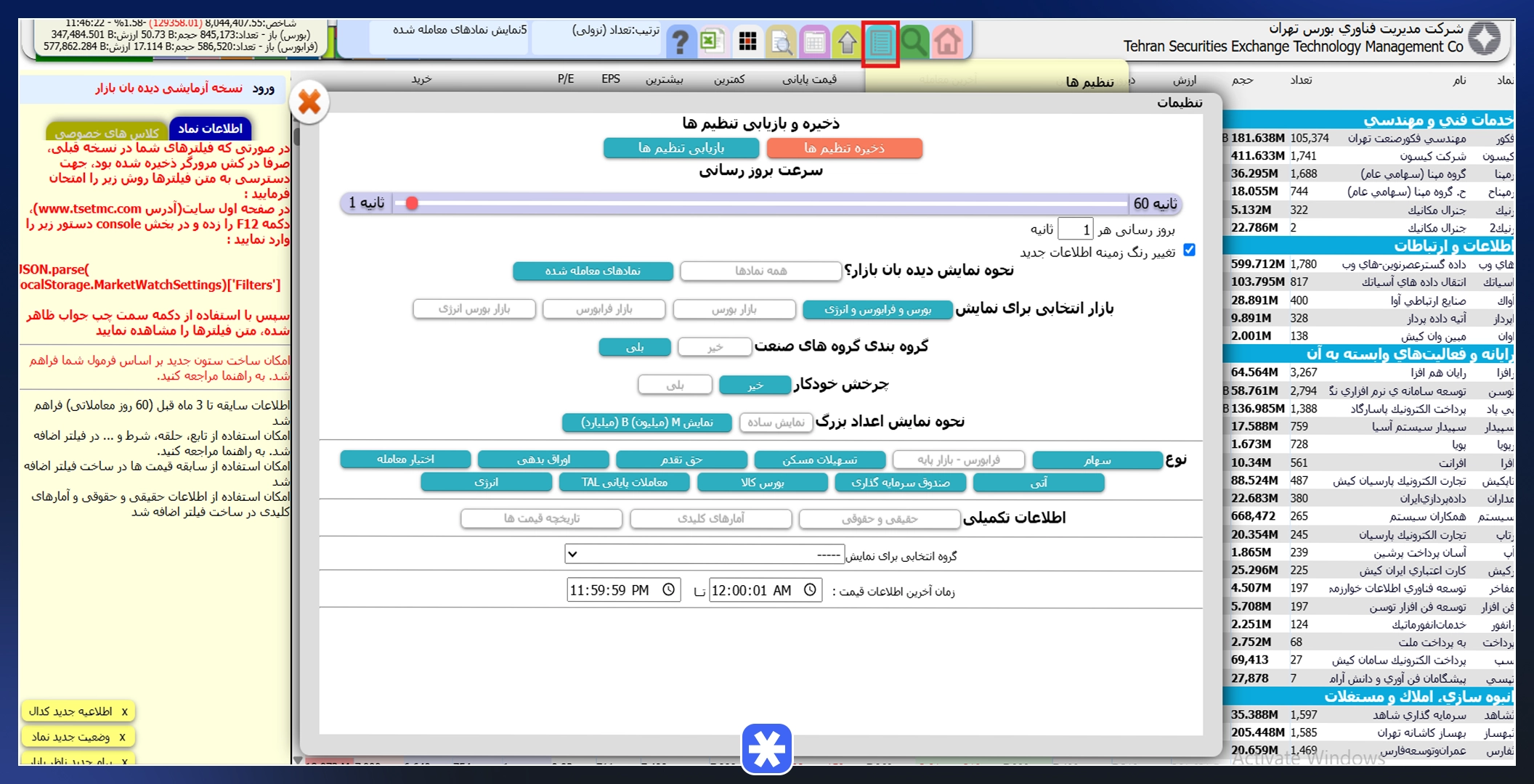Enable بلی for automatic rotation
The width and height of the screenshot is (1534, 784).
click(675, 385)
